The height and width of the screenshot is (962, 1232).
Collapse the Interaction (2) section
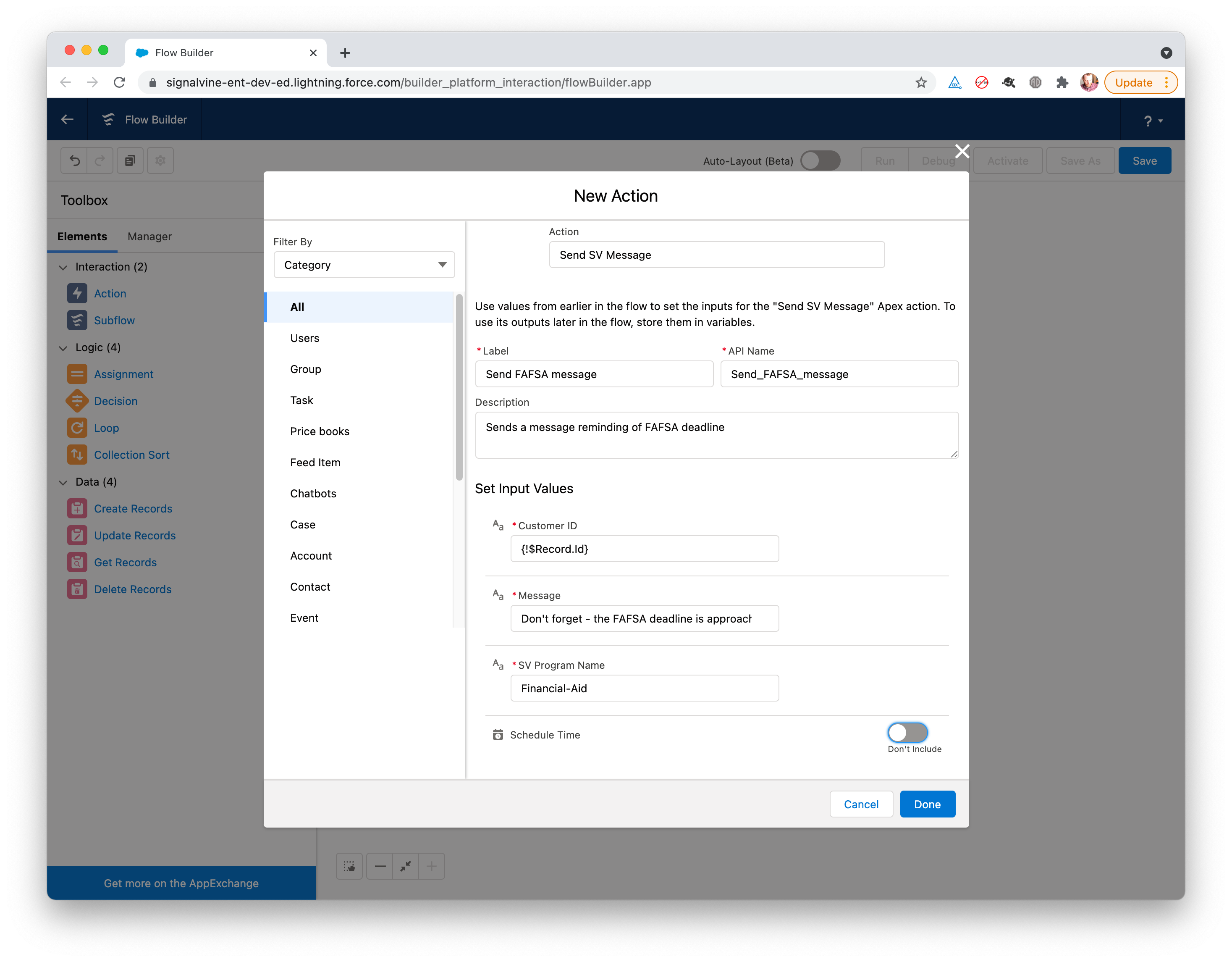click(63, 267)
